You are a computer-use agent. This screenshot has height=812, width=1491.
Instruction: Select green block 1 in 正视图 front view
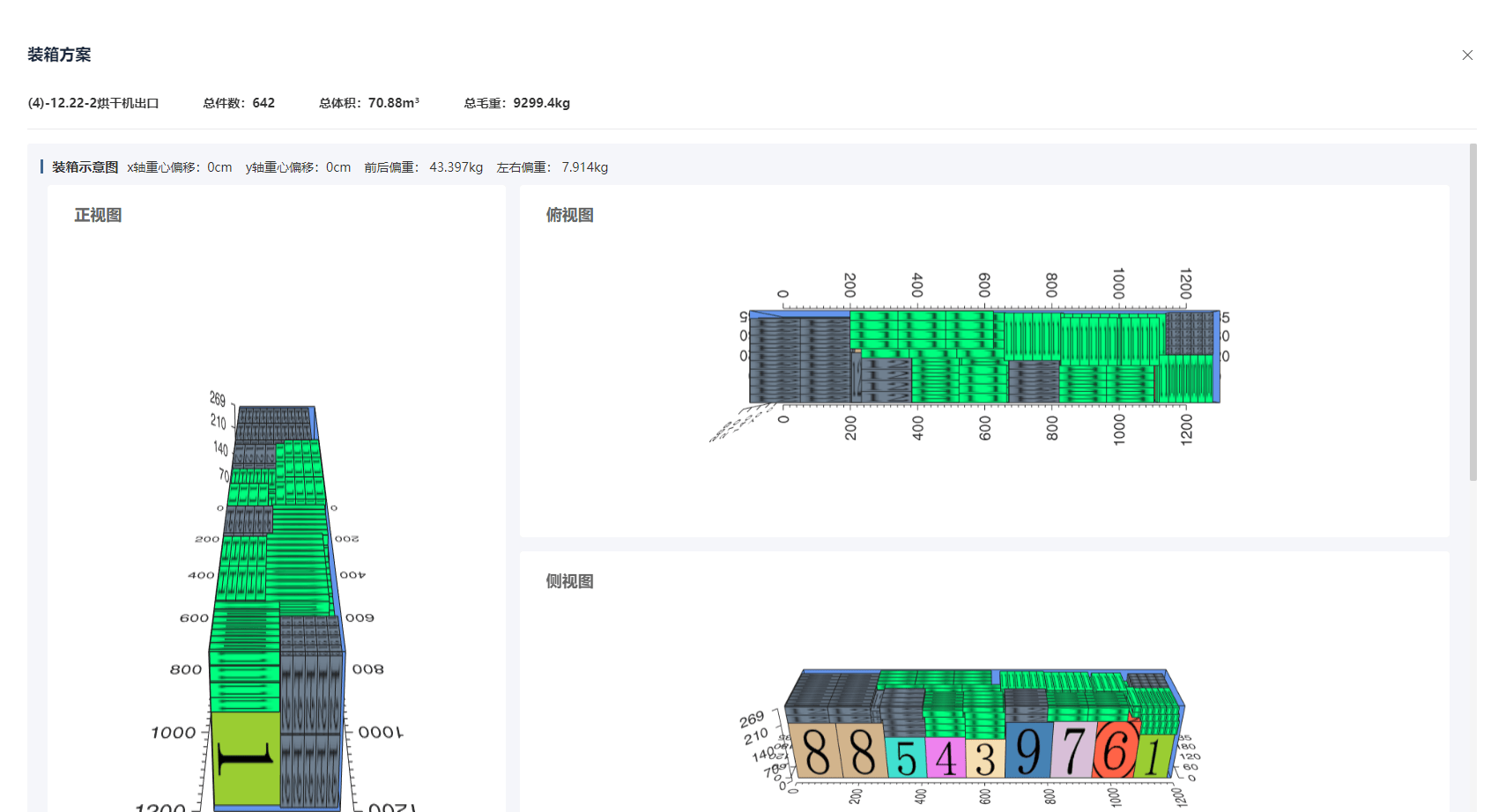[245, 757]
